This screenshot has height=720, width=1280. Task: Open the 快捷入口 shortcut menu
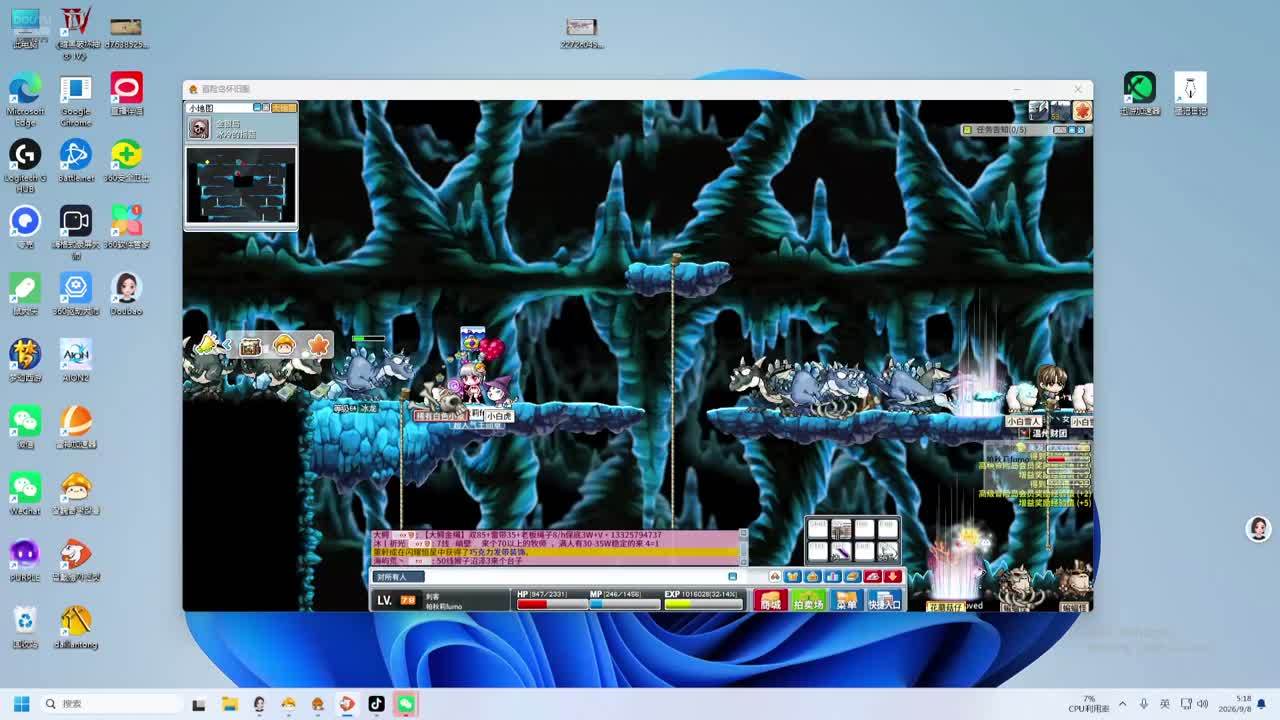[x=884, y=601]
